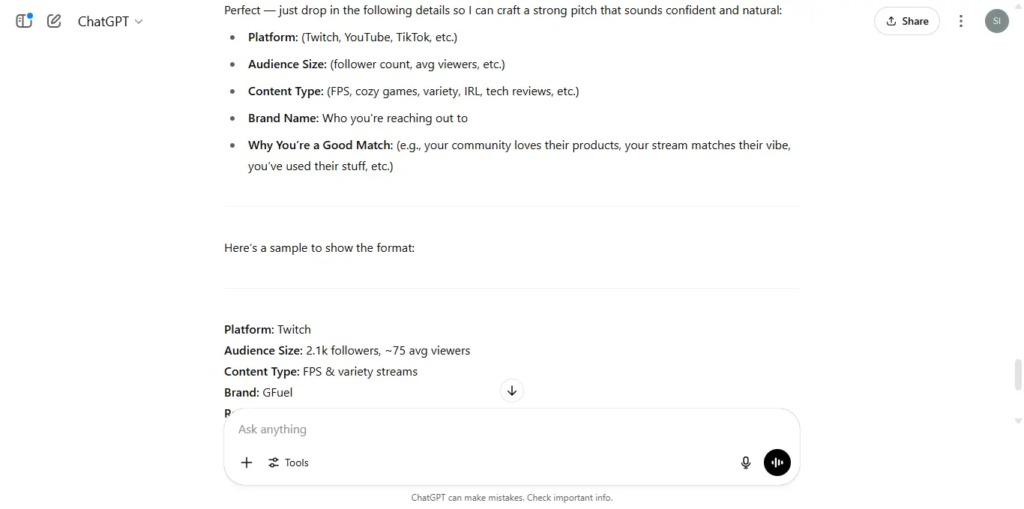Start voice mode with waveform button
1024x509 pixels.
pyautogui.click(x=777, y=463)
